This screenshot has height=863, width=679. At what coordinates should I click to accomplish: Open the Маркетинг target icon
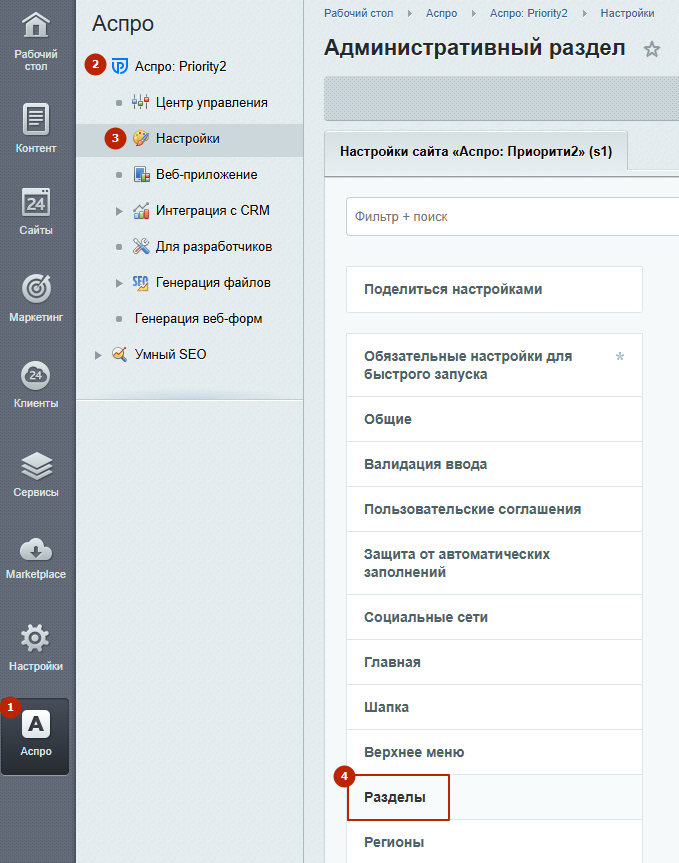[x=37, y=289]
